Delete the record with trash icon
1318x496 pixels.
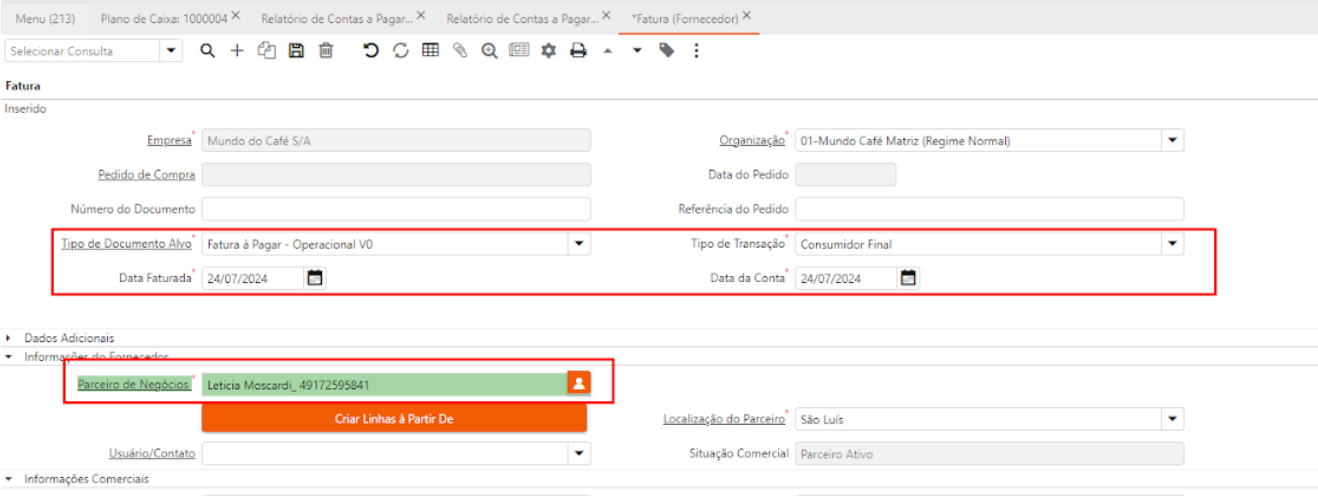click(x=326, y=51)
